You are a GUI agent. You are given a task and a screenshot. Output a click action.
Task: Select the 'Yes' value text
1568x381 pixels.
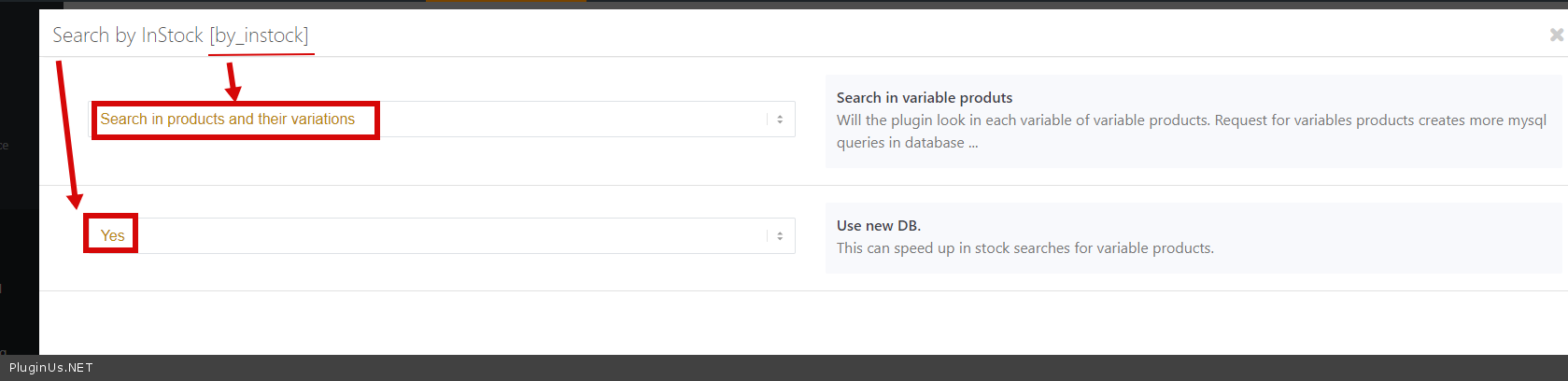pos(112,236)
